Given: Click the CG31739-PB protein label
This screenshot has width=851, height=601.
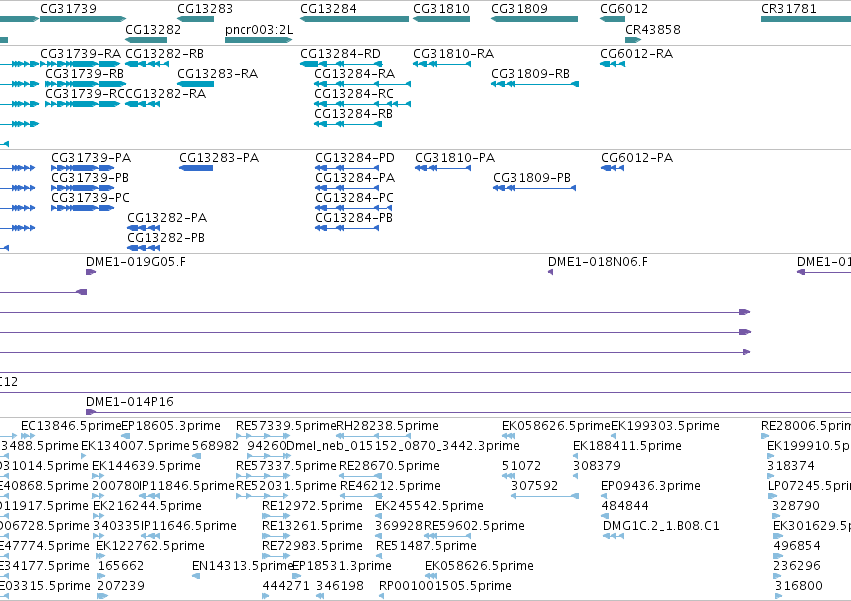Looking at the screenshot, I should click(x=90, y=178).
